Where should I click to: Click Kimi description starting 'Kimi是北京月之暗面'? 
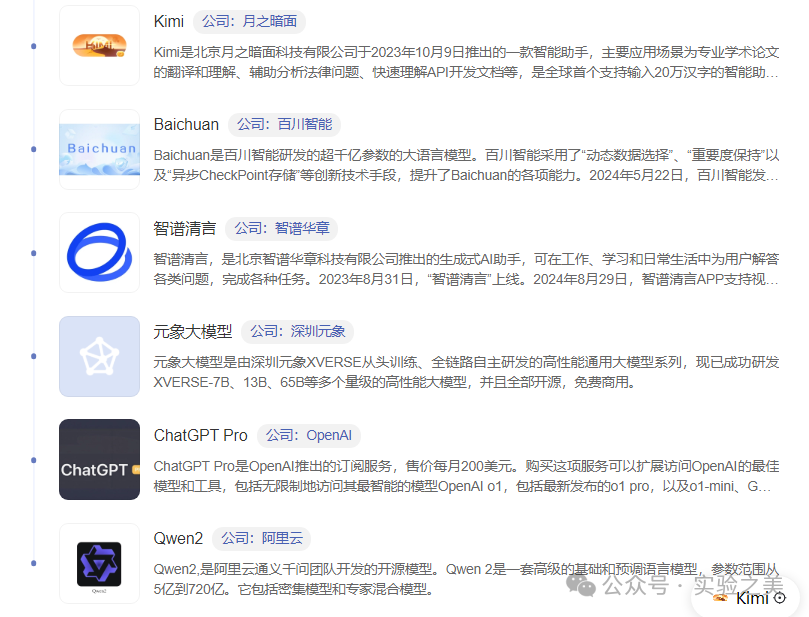point(466,62)
